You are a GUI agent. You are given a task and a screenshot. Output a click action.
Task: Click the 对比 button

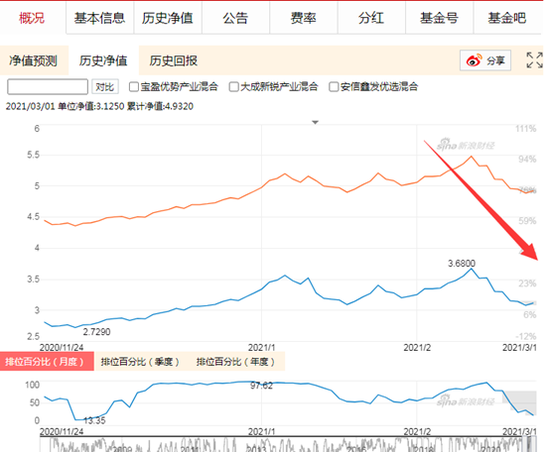[x=105, y=87]
